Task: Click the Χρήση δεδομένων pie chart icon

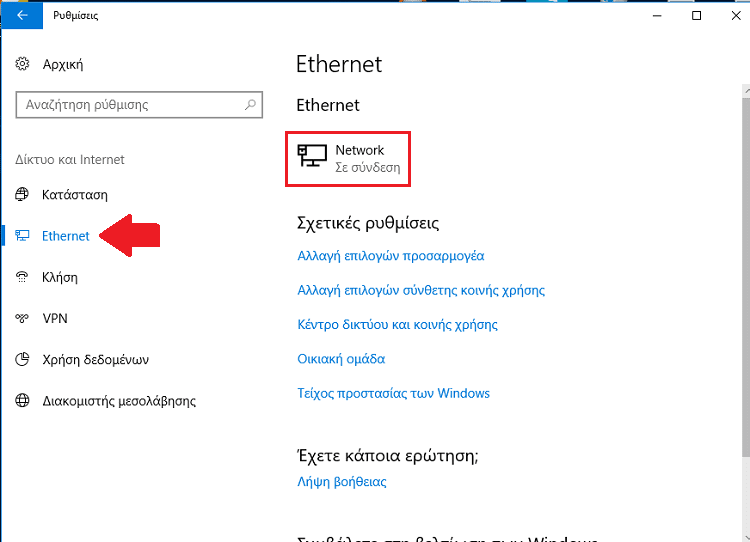Action: tap(22, 359)
